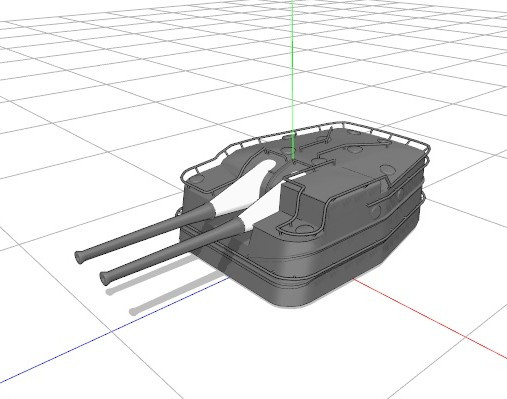This screenshot has height=399, width=507.
Task: Click the white blast bag on upper barrel
Action: 240,187
